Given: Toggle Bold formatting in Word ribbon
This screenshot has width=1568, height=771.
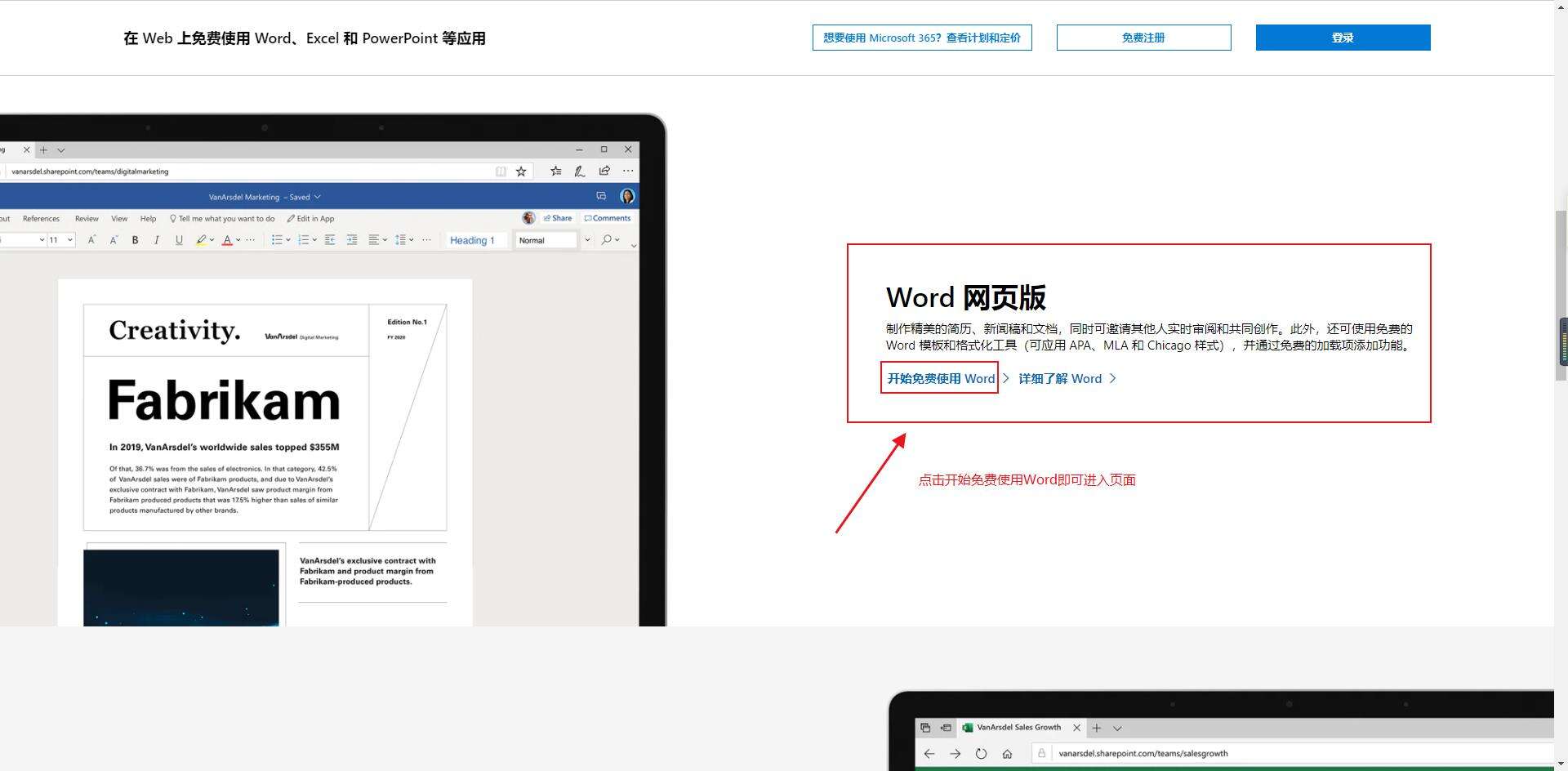Looking at the screenshot, I should click(x=135, y=240).
